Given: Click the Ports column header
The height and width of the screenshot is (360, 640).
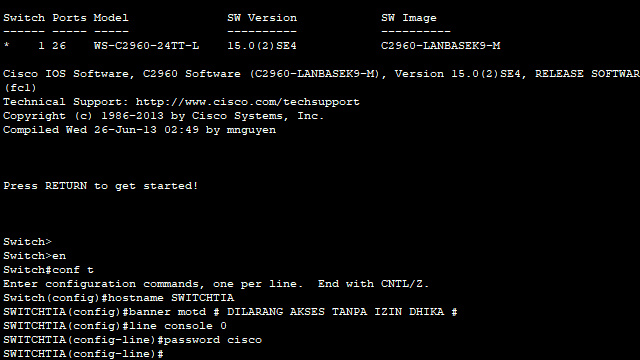Looking at the screenshot, I should [x=69, y=18].
